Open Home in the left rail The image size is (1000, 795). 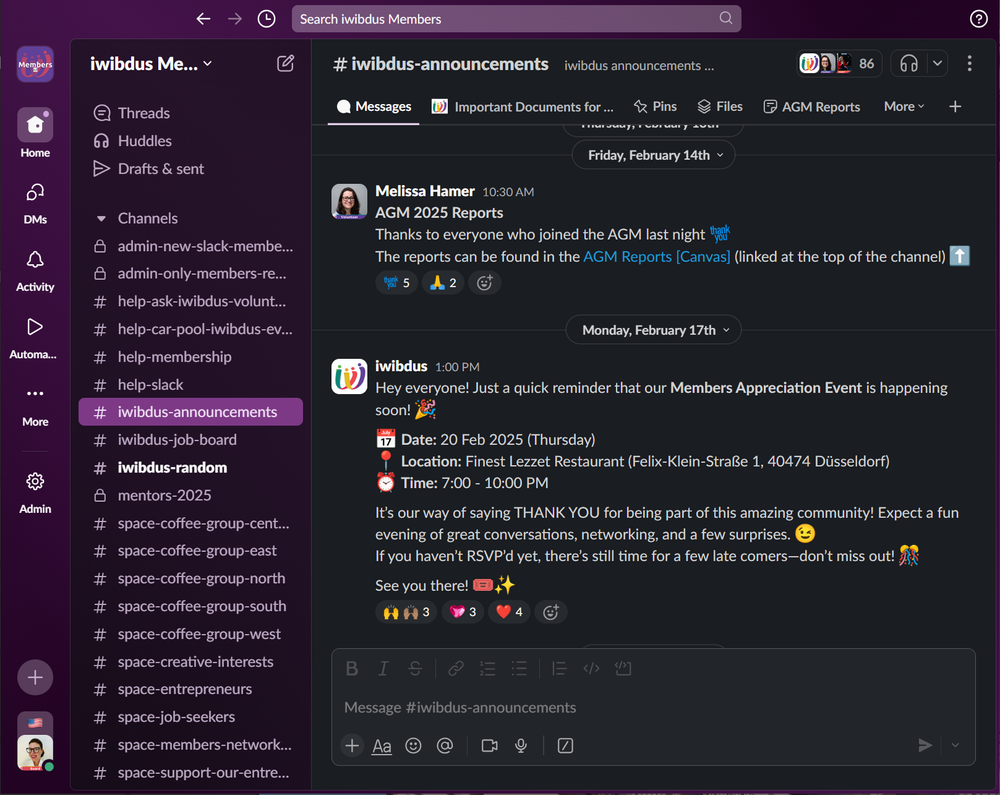coord(35,133)
